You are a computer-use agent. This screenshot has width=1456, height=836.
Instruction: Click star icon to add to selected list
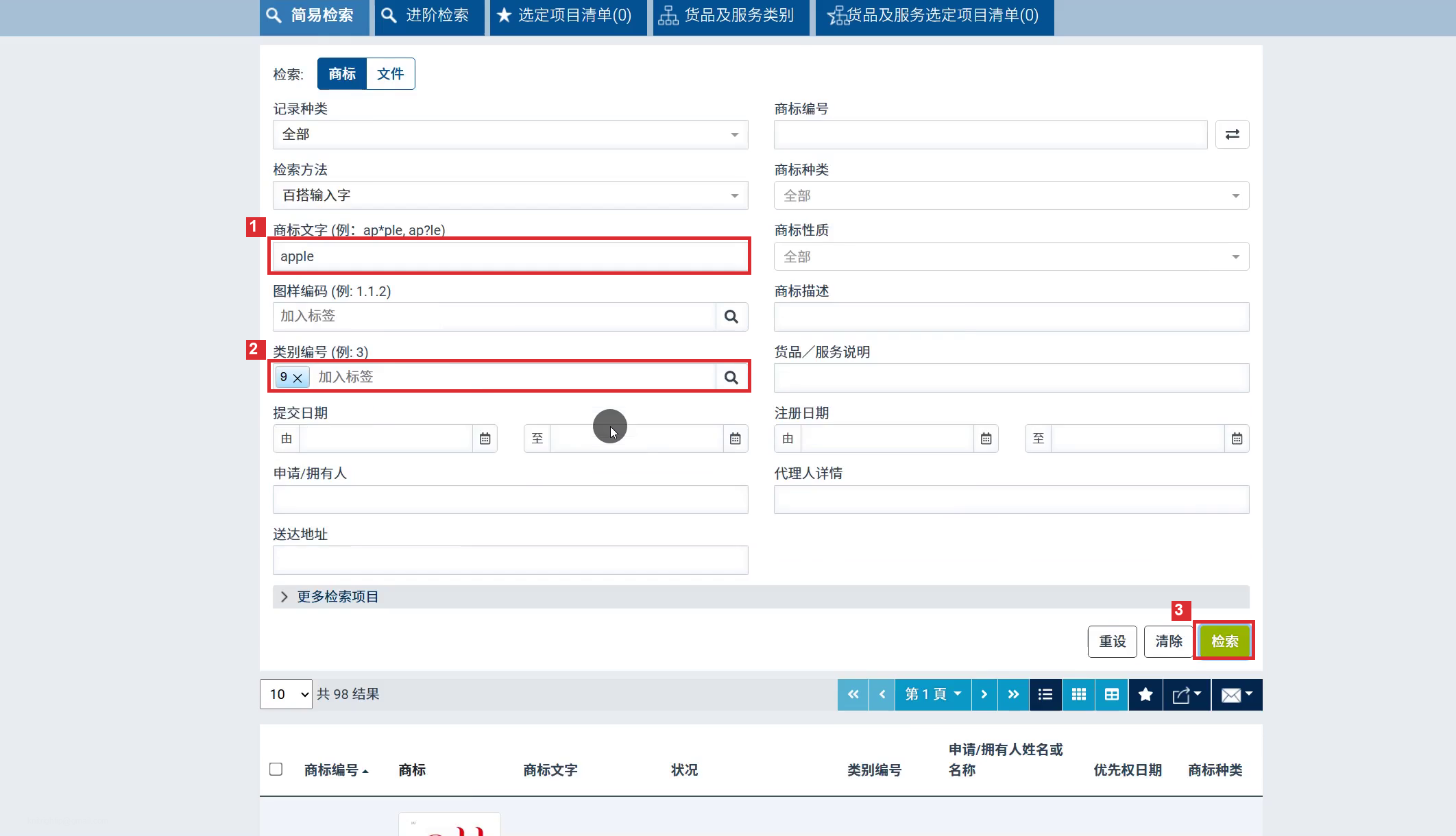(x=1145, y=695)
